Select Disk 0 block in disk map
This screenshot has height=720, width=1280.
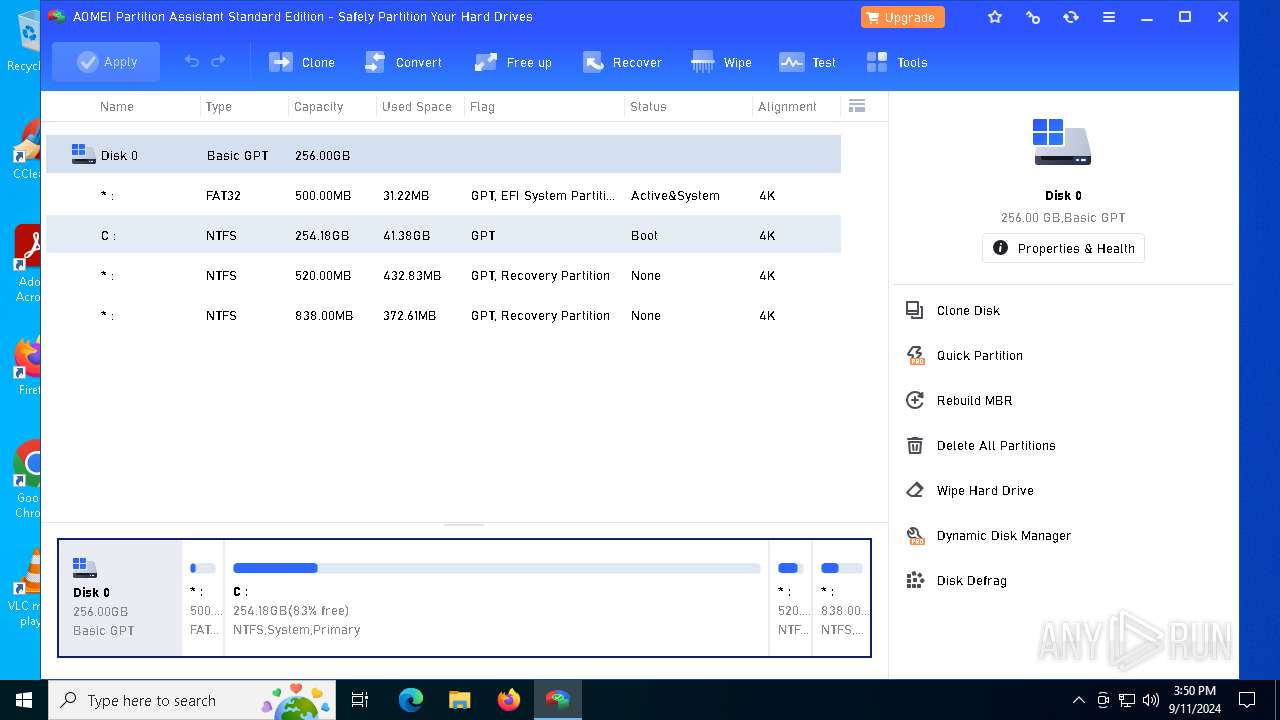(121, 598)
